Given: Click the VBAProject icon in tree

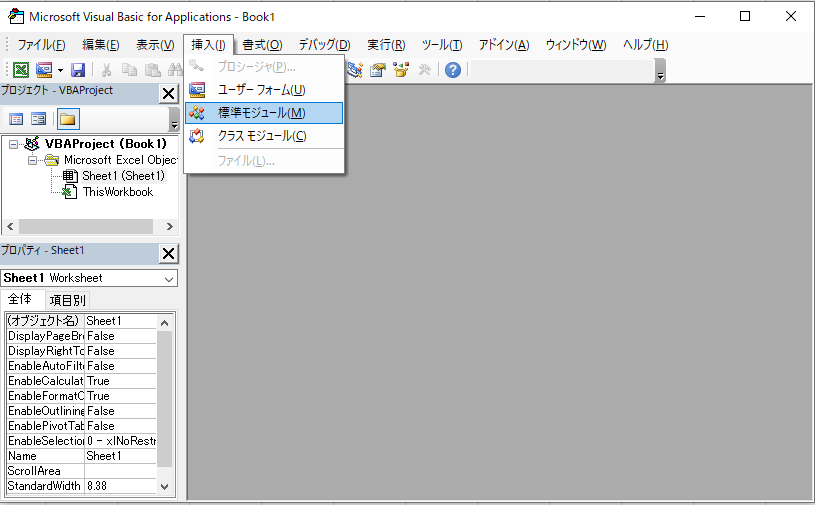Looking at the screenshot, I should (32, 144).
